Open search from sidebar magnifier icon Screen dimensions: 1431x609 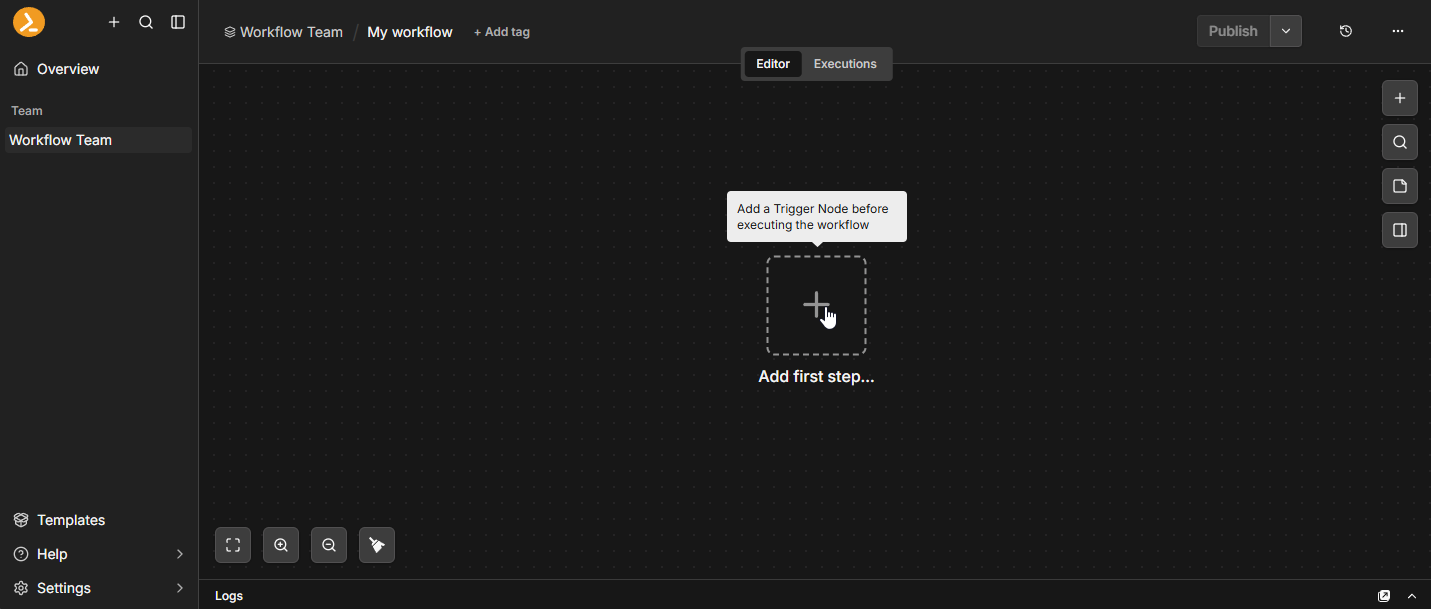tap(146, 22)
